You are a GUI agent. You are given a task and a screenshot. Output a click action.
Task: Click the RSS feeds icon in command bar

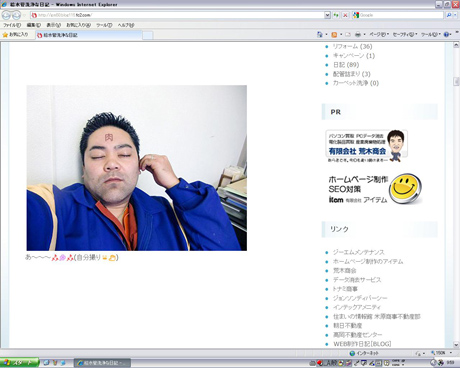pyautogui.click(x=334, y=35)
